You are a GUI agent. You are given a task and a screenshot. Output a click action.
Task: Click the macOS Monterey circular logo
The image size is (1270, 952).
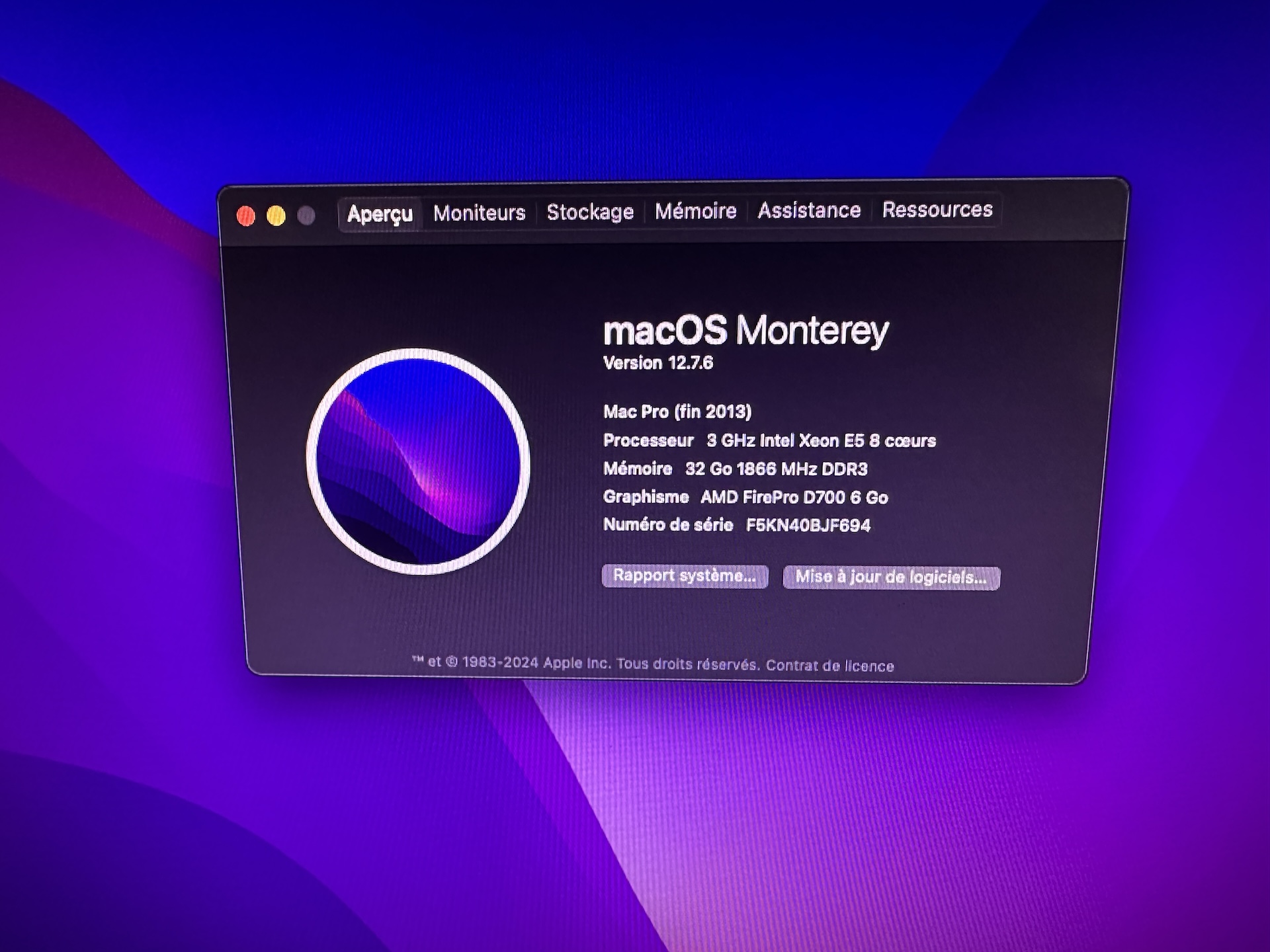418,461
